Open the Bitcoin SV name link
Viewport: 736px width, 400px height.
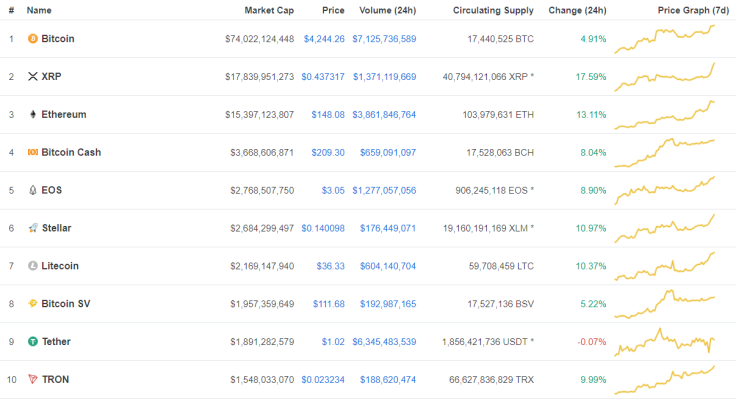click(x=66, y=304)
